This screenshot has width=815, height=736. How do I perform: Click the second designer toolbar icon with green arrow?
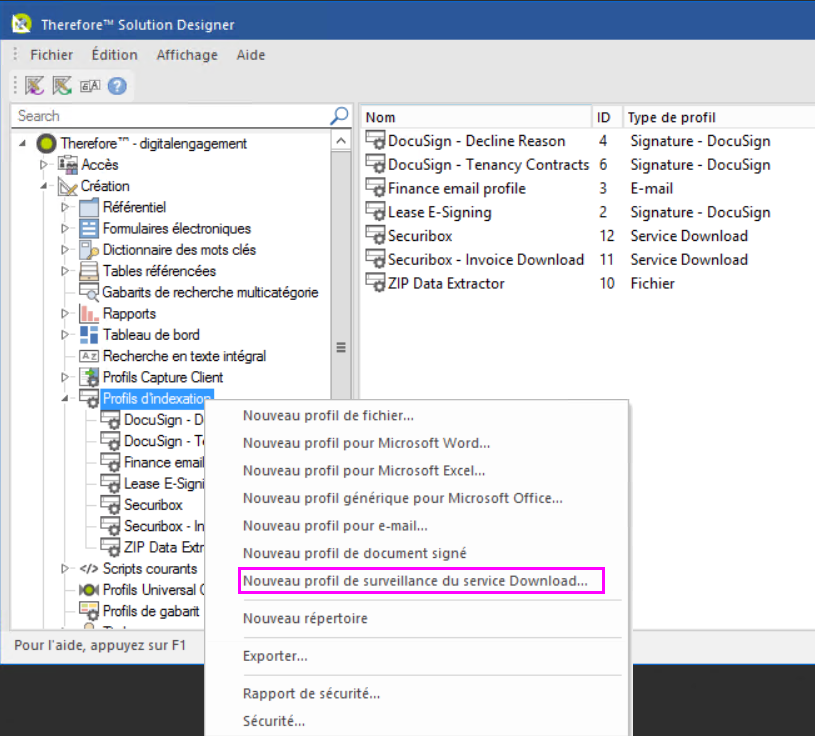62,86
